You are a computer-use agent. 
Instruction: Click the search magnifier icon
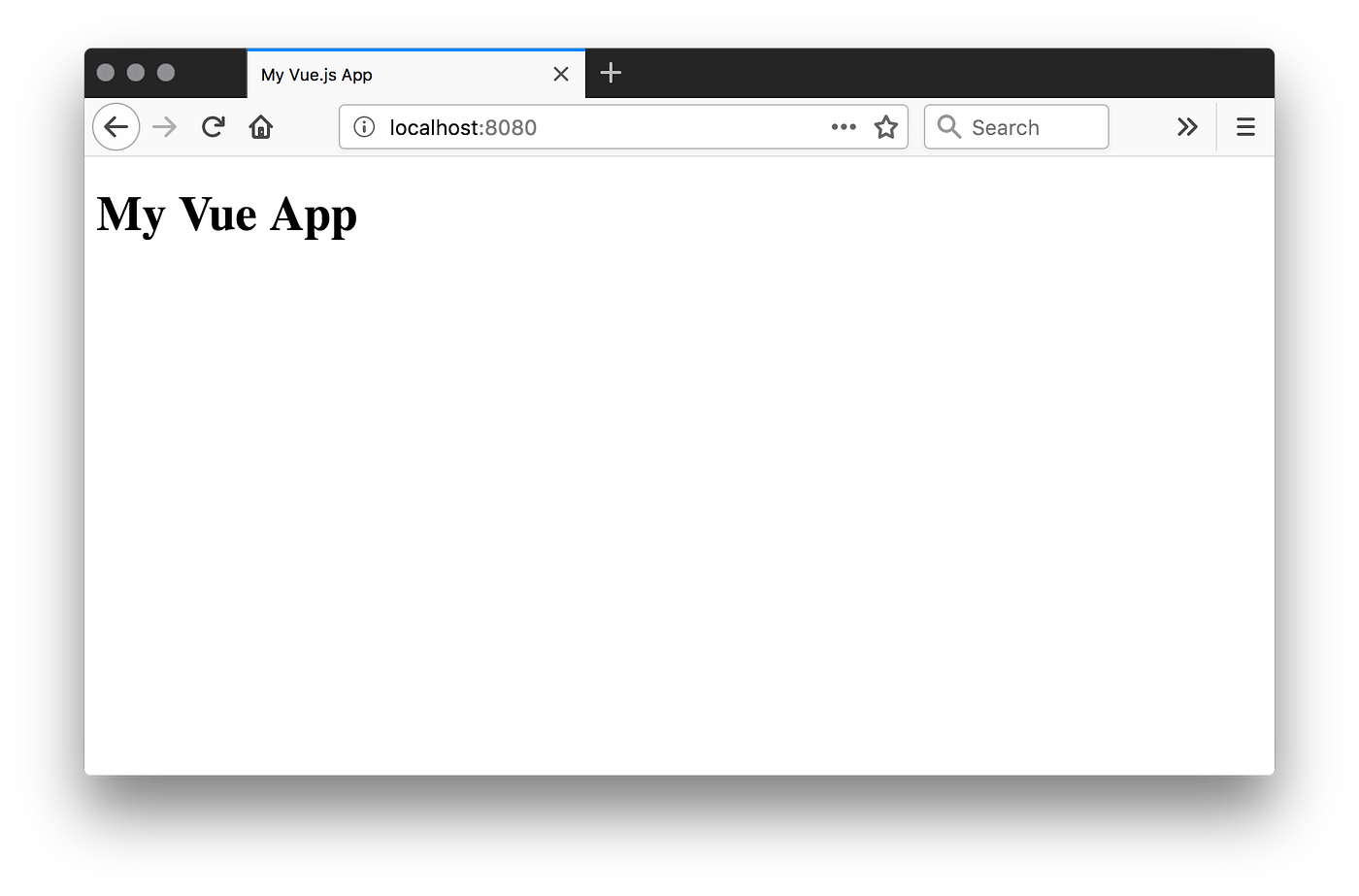tap(947, 126)
